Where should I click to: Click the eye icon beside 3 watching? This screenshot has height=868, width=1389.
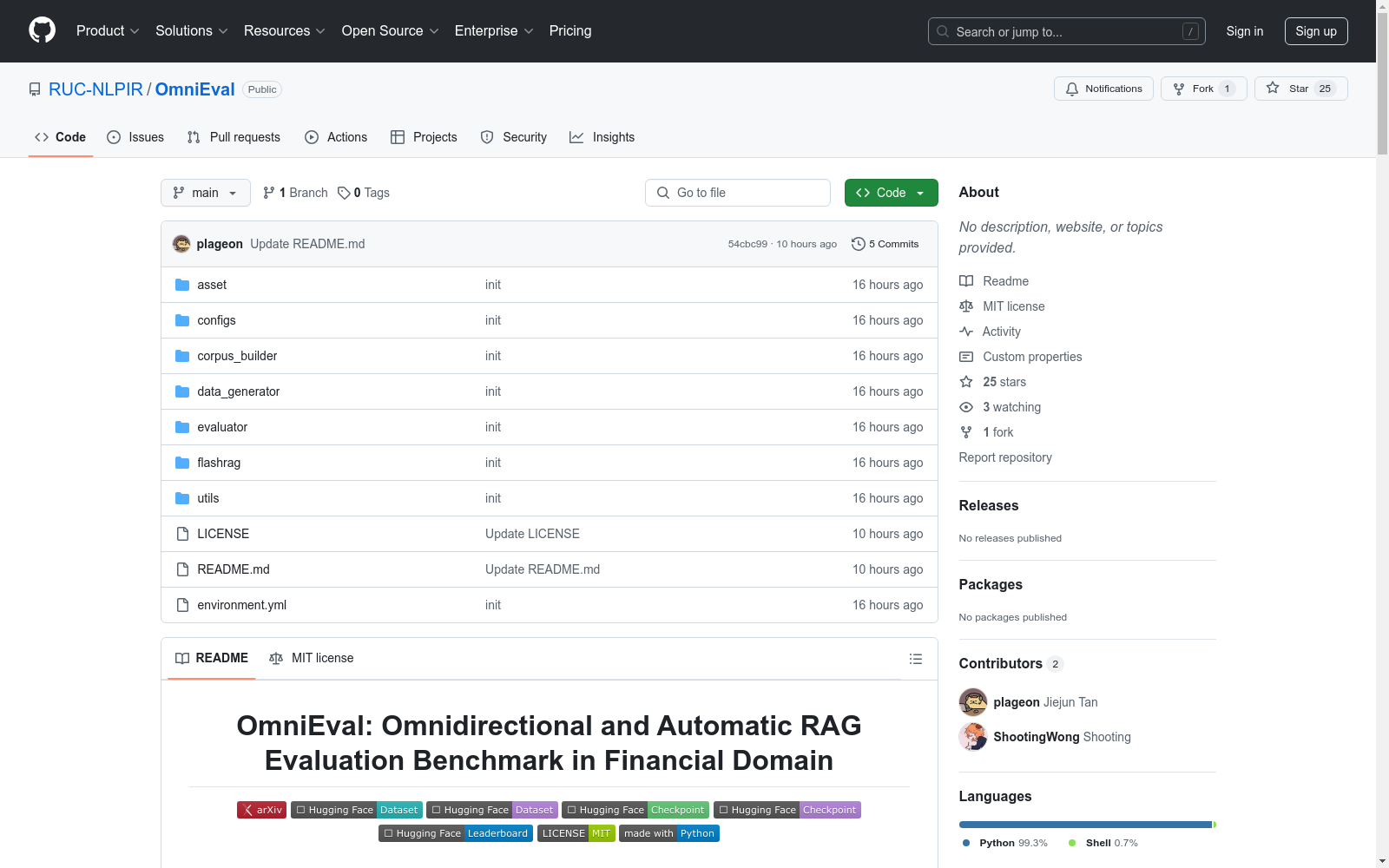tap(966, 407)
